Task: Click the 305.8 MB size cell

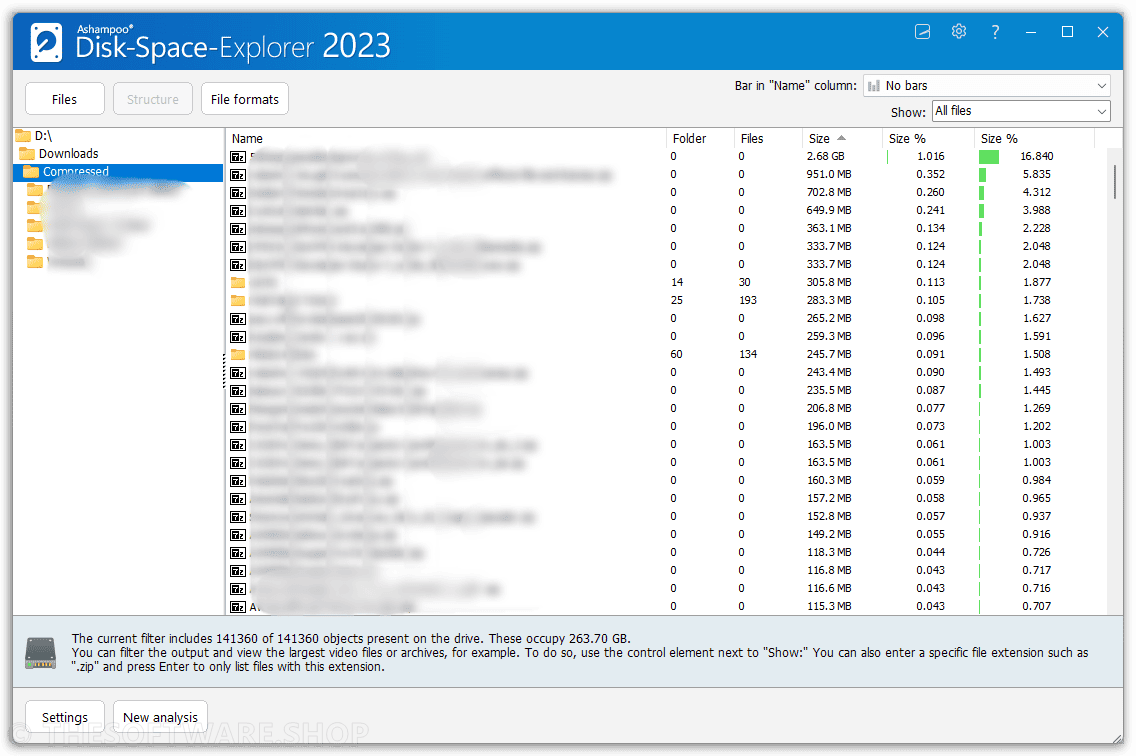Action: pyautogui.click(x=829, y=283)
